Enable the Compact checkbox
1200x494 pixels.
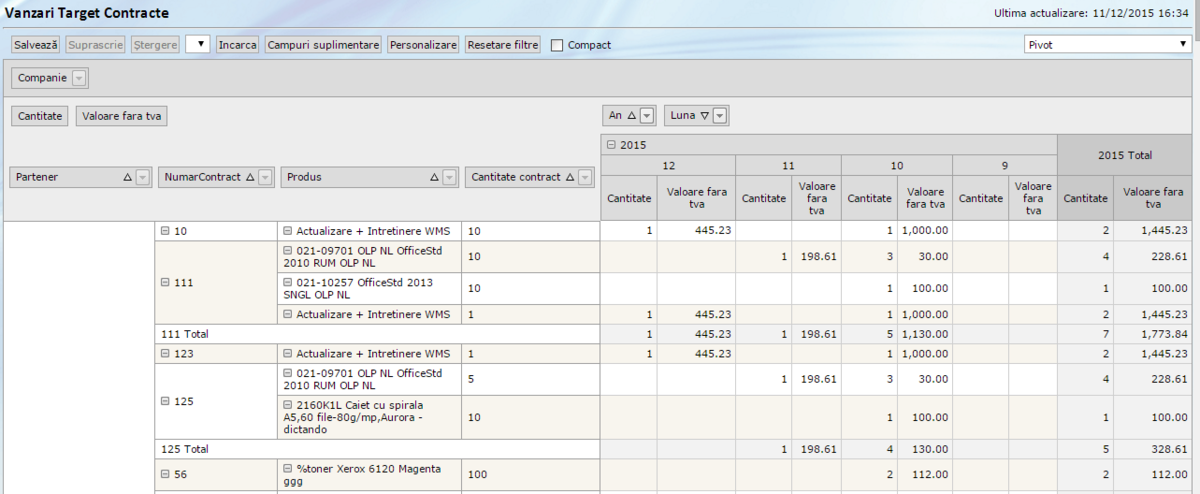(x=557, y=45)
